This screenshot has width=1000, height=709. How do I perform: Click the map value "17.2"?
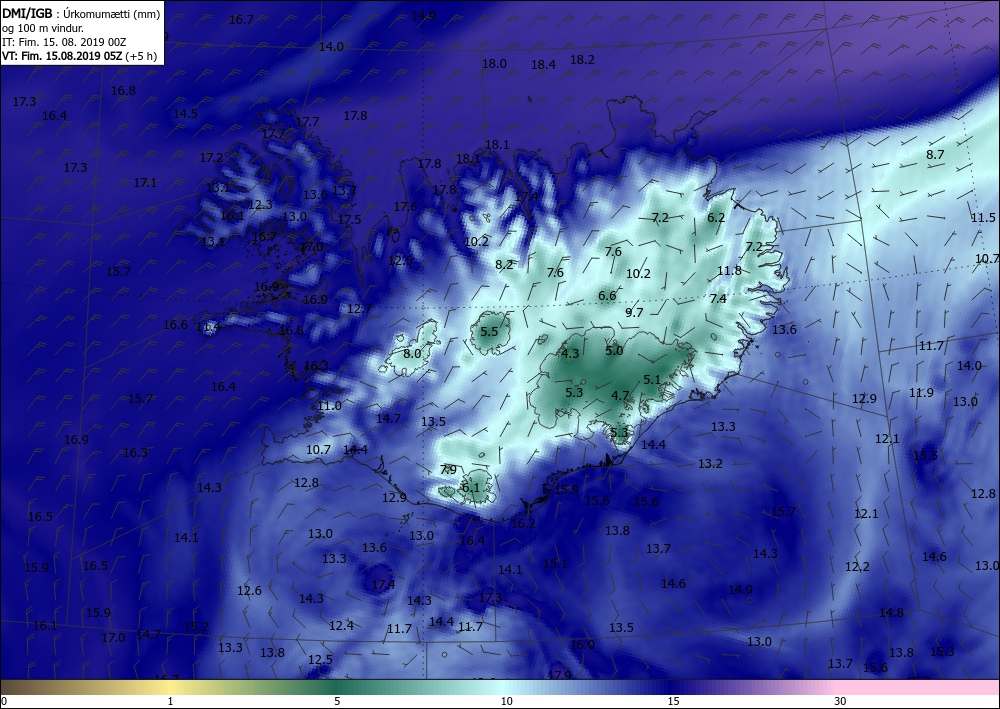211,157
